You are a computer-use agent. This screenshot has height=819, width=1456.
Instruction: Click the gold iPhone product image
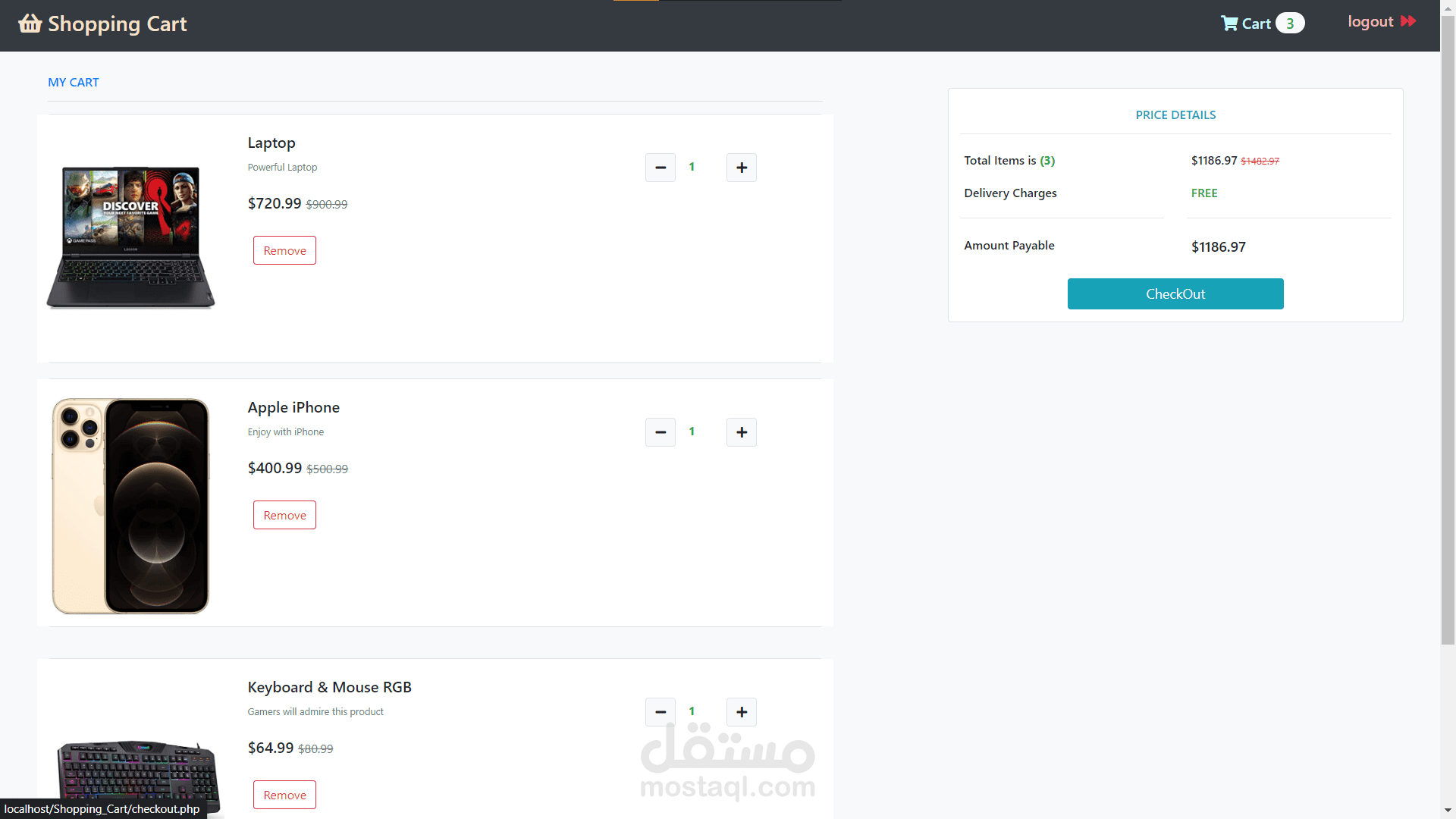[130, 506]
